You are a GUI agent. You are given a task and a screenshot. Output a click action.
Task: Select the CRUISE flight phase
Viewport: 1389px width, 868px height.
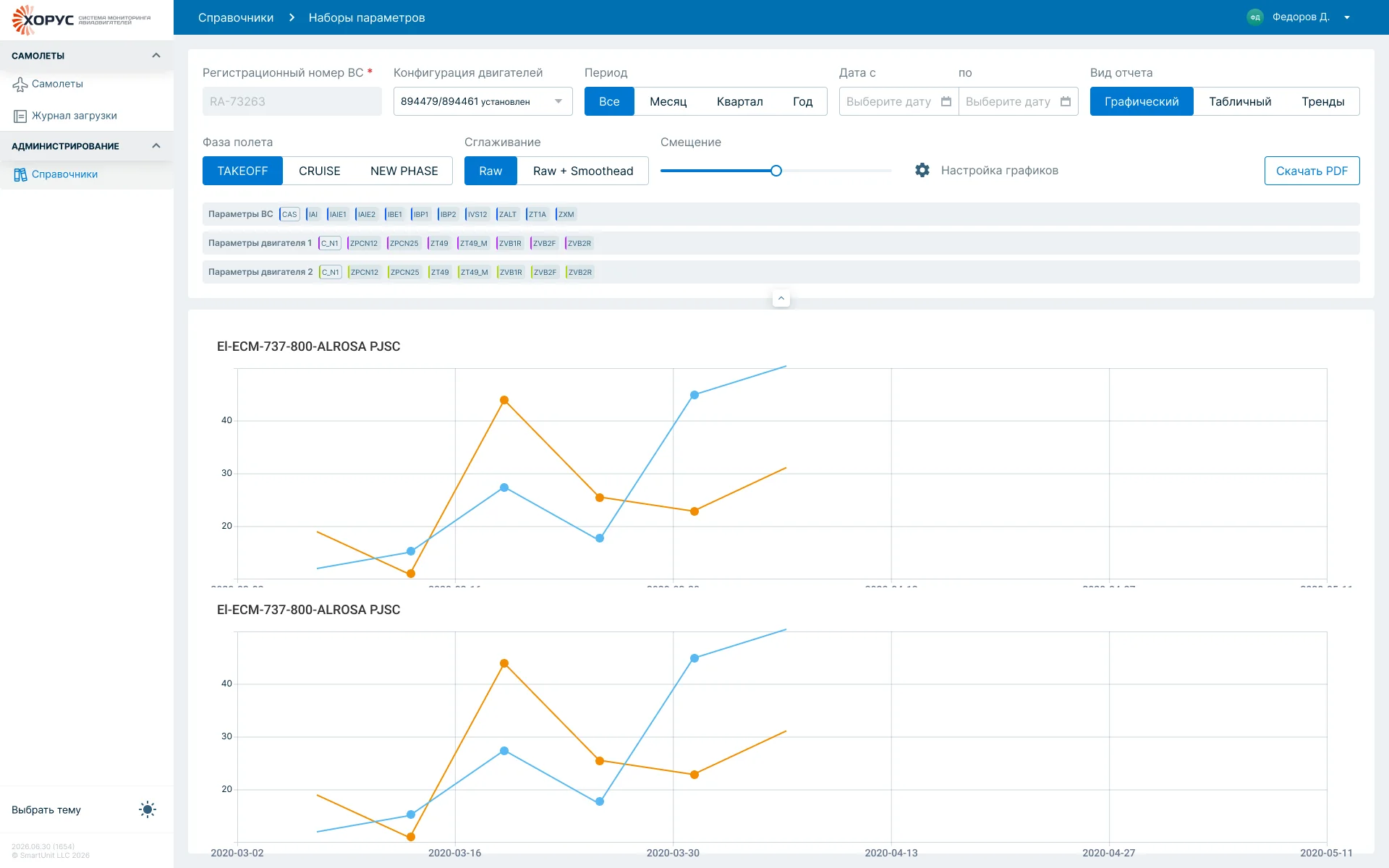point(319,171)
